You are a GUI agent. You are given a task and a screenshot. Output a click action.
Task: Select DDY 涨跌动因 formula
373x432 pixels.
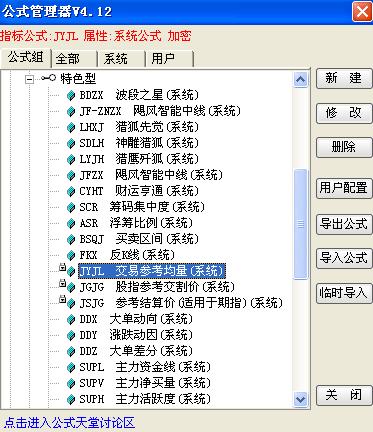point(136,336)
